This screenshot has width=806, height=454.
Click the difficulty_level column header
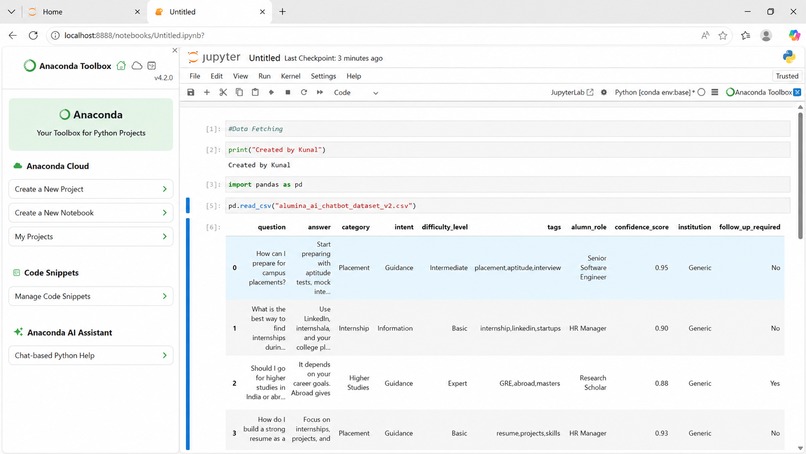[445, 227]
